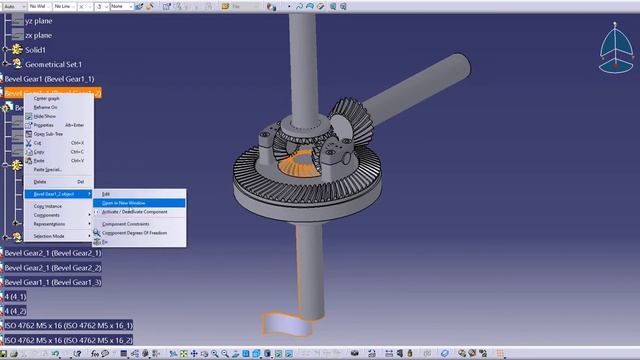Click the Measure icon in bottom toolbar
This screenshot has height=360, width=640.
click(x=389, y=353)
